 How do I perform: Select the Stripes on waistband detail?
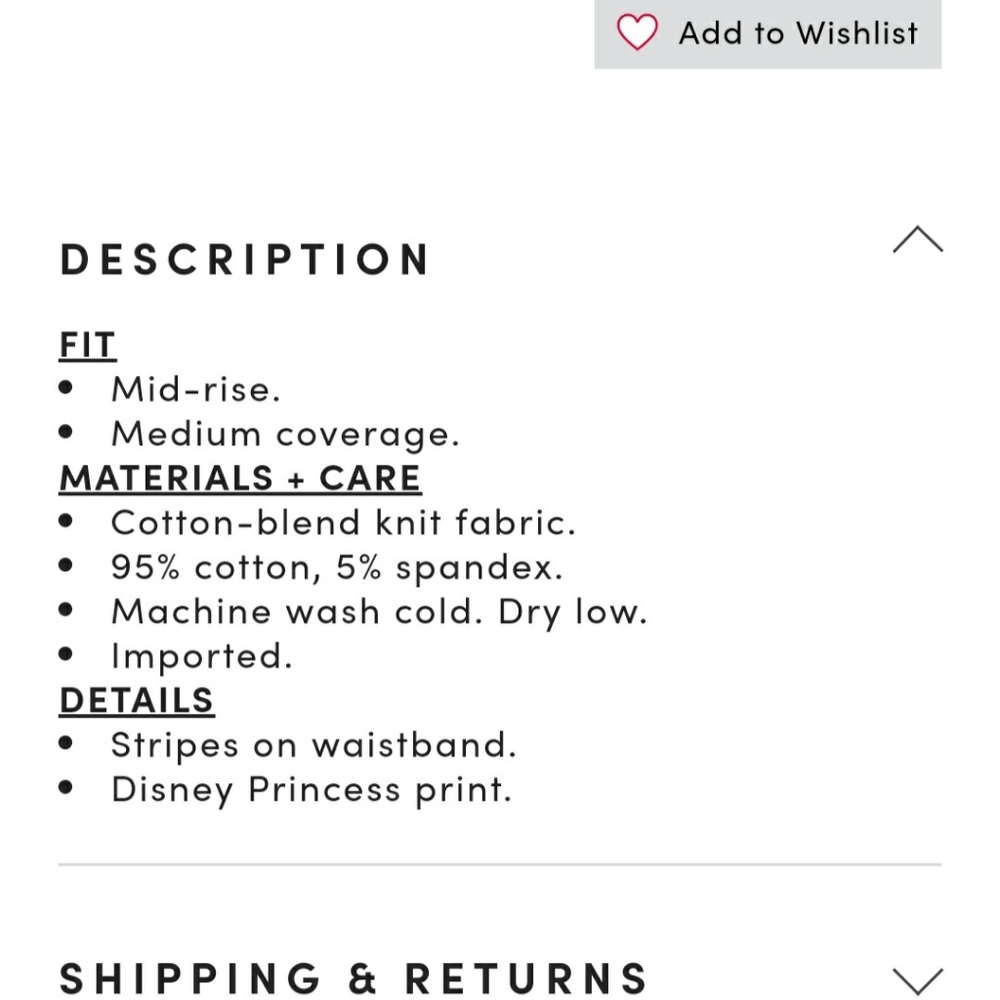pyautogui.click(x=313, y=745)
